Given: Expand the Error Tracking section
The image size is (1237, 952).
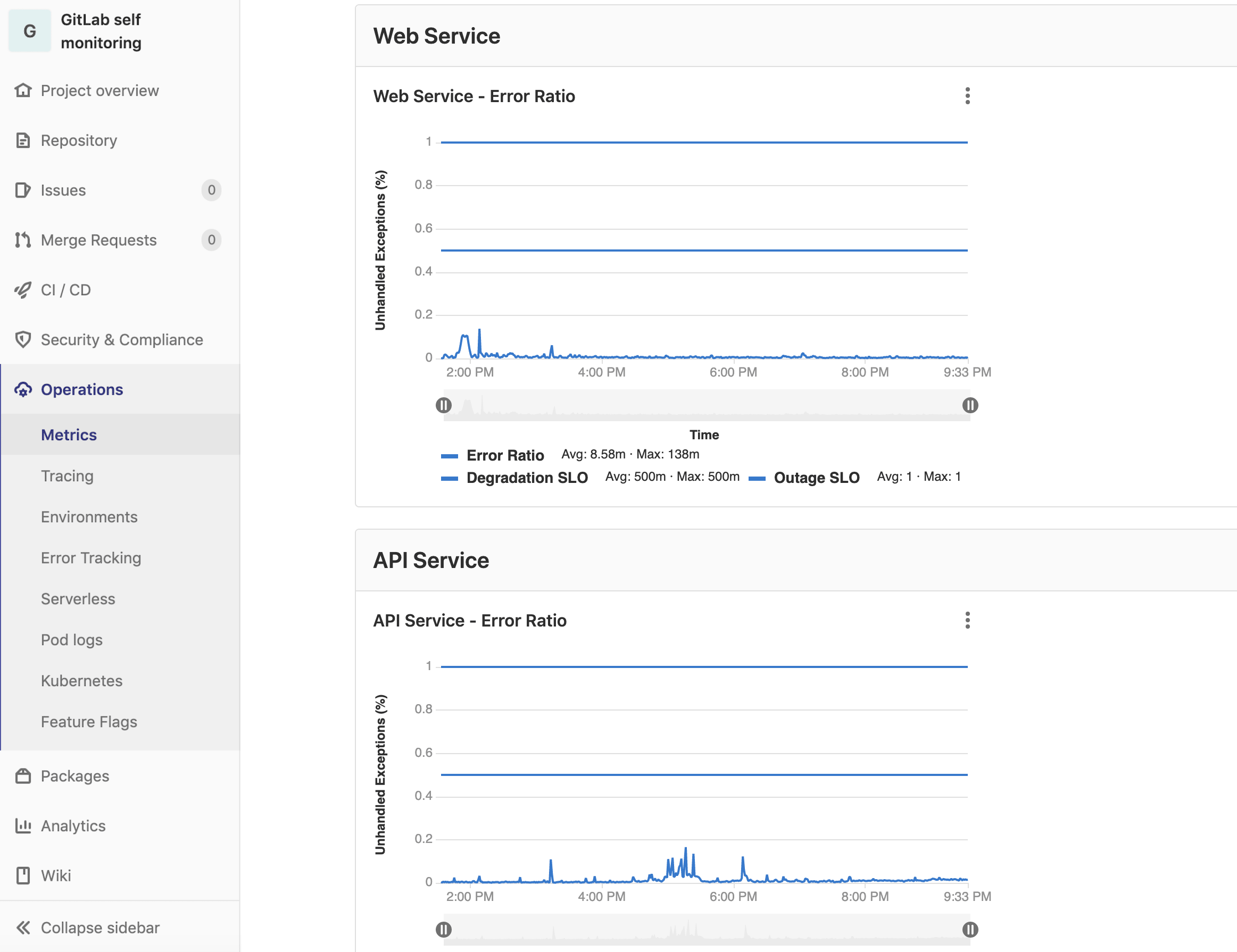Looking at the screenshot, I should 91,557.
